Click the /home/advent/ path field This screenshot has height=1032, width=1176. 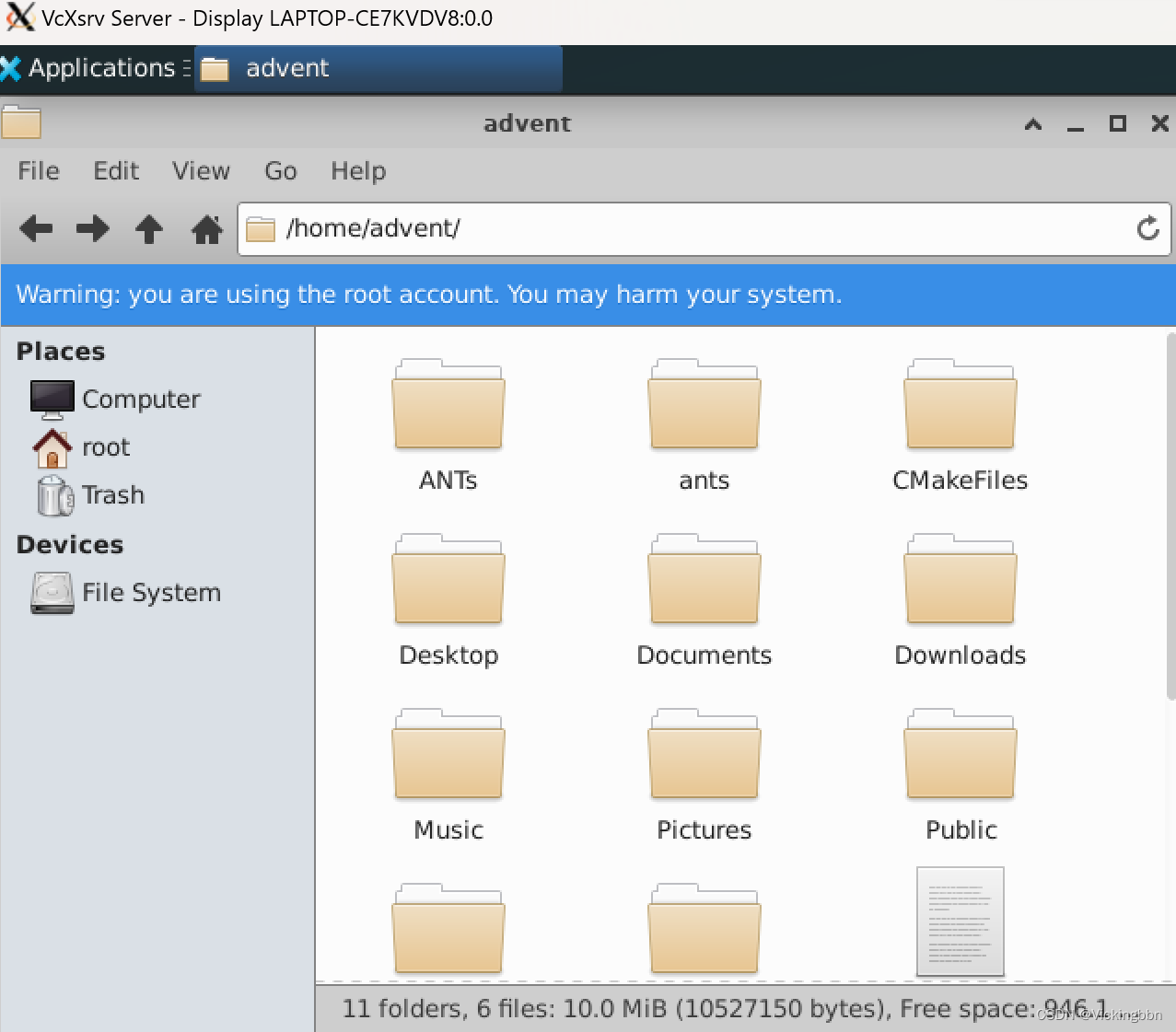(x=645, y=228)
